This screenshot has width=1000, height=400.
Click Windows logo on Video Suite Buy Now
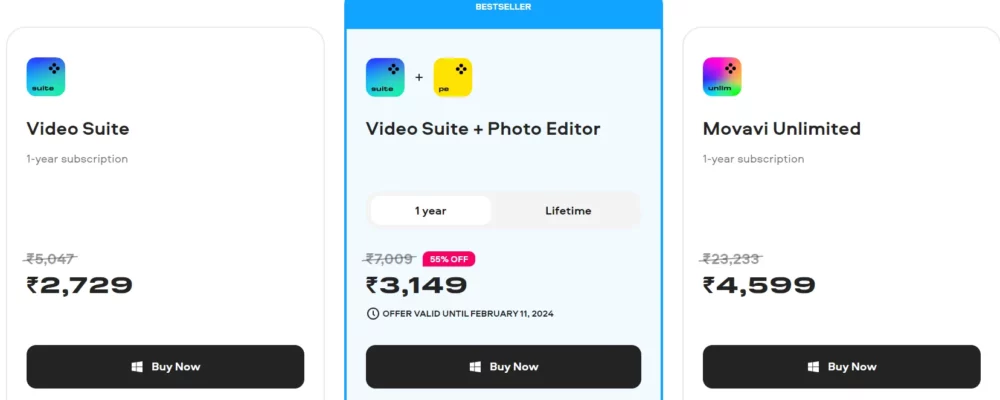pyautogui.click(x=137, y=367)
